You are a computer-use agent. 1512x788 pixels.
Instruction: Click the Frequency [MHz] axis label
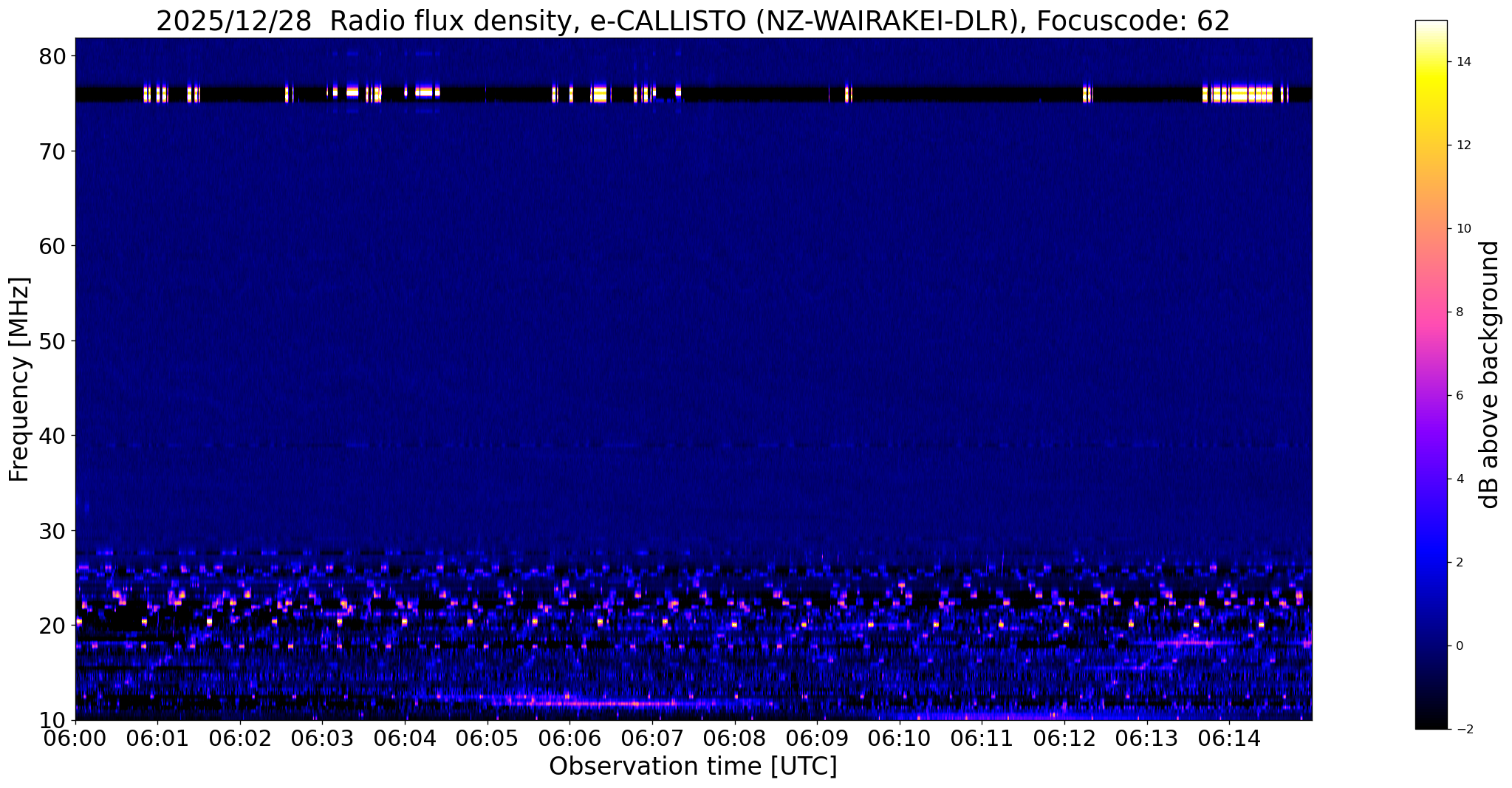pos(19,379)
